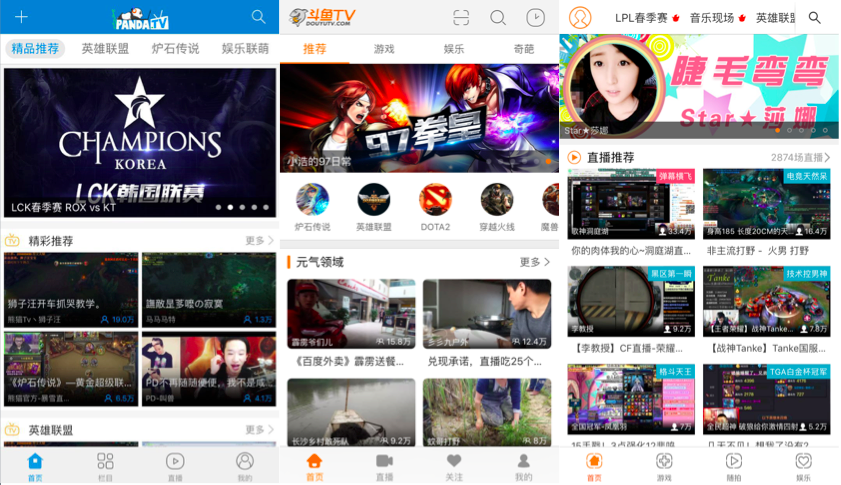This screenshot has width=841, height=485.
Task: Open 电竞天然呆 stream thumbnail
Action: [x=766, y=204]
